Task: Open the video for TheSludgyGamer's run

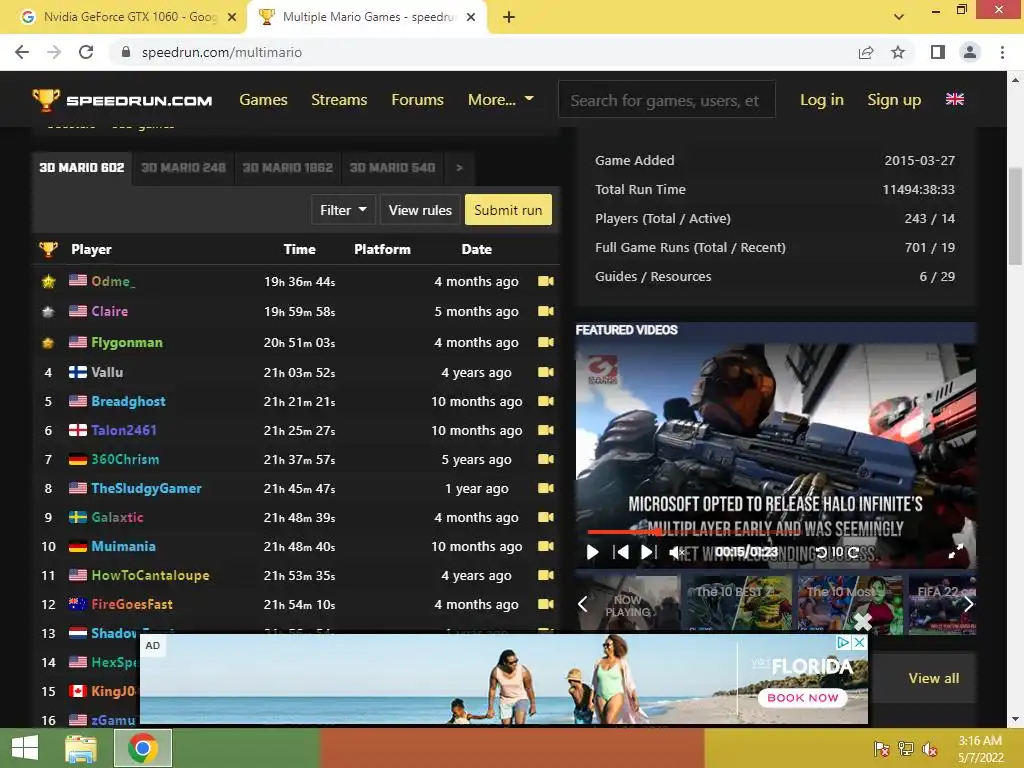Action: pyautogui.click(x=546, y=488)
